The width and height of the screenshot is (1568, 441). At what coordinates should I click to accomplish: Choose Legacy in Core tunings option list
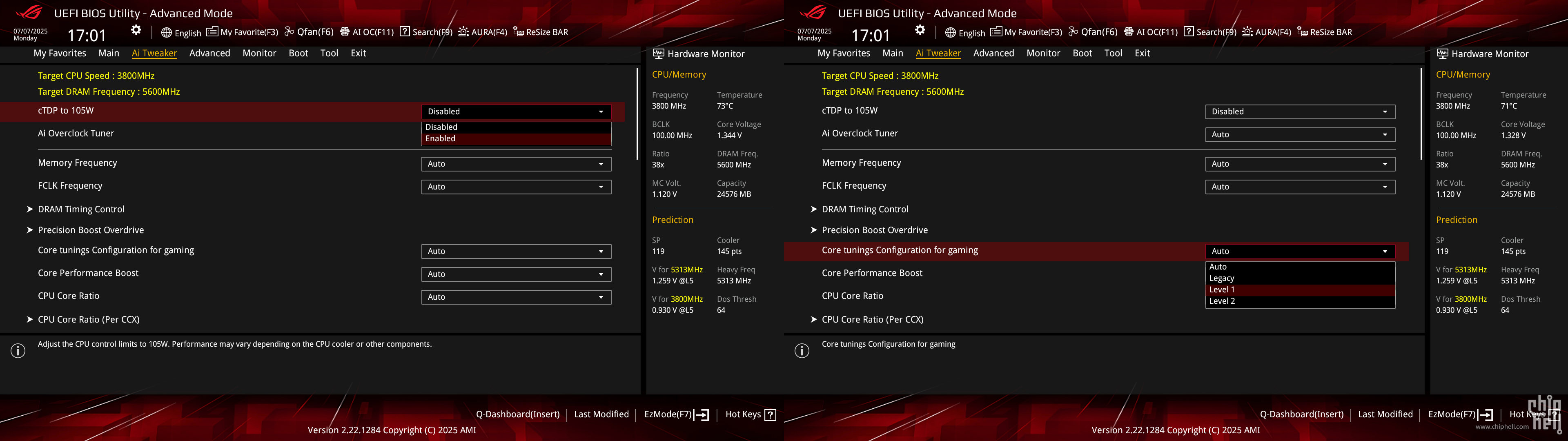[x=1300, y=278]
